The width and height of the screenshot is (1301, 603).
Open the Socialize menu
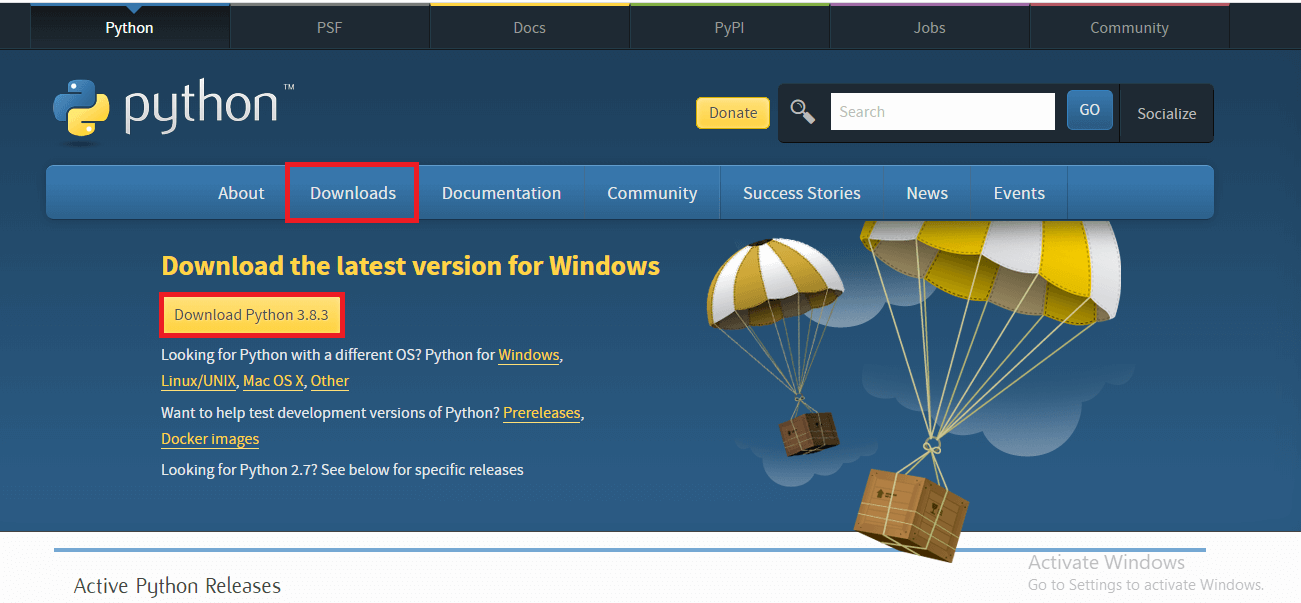pos(1167,114)
